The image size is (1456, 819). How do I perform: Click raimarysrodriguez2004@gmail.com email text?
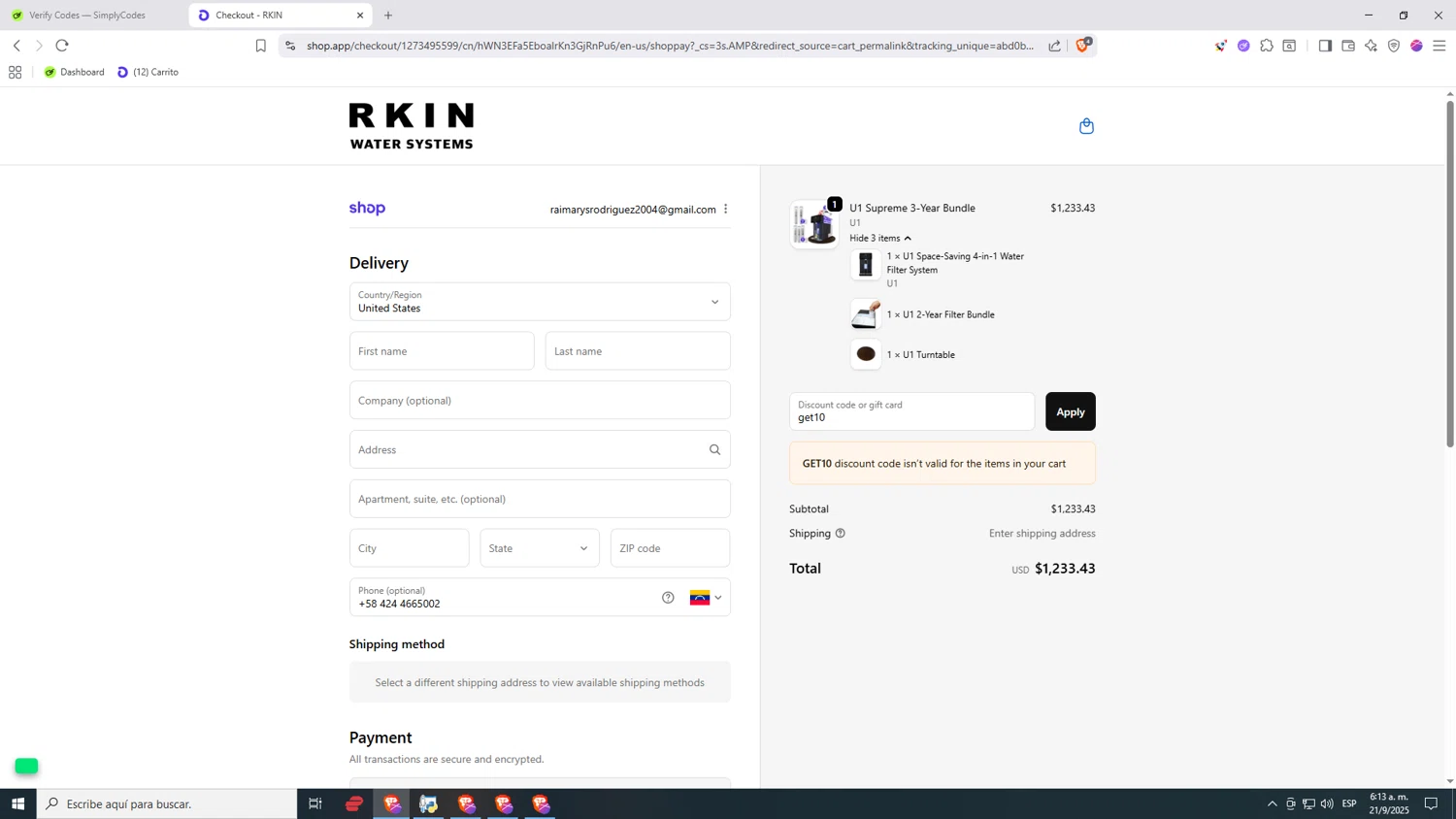633,210
